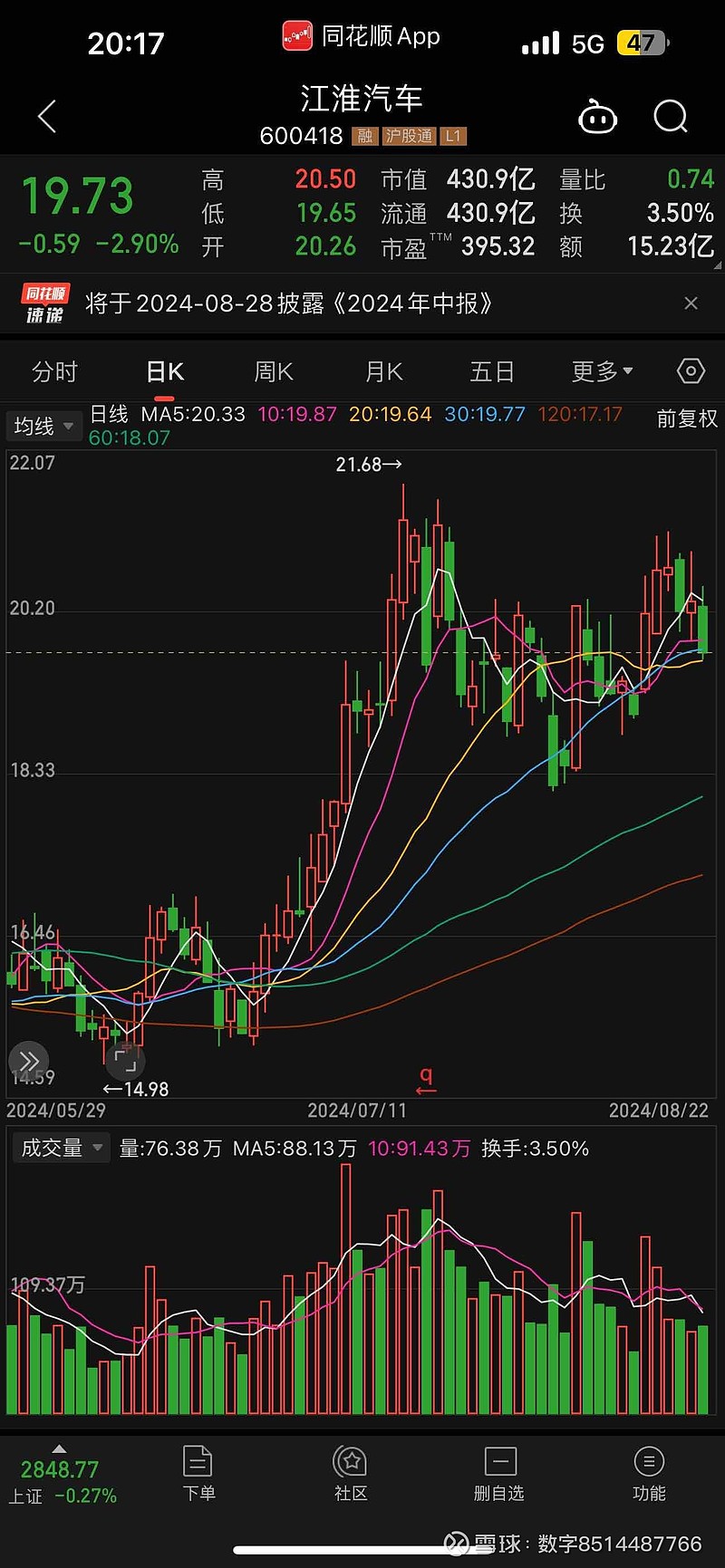
Task: Select the 日K daily chart tab
Action: click(165, 371)
